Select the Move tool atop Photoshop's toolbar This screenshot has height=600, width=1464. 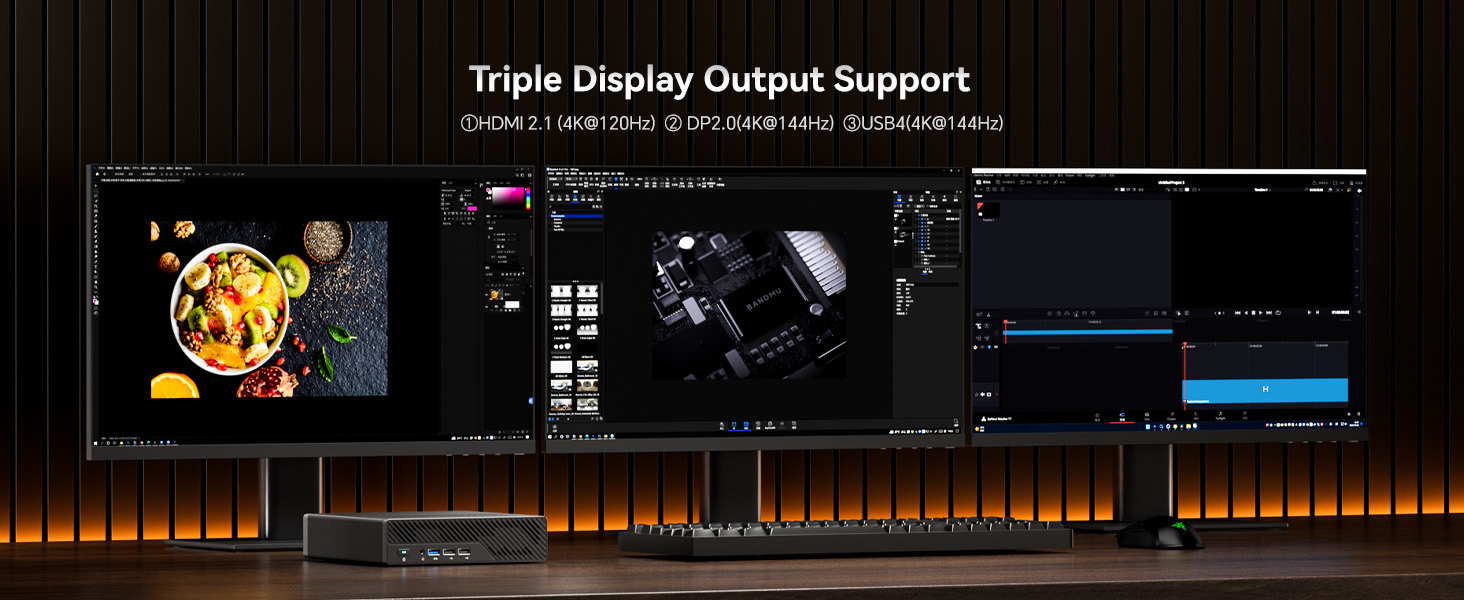[x=96, y=186]
